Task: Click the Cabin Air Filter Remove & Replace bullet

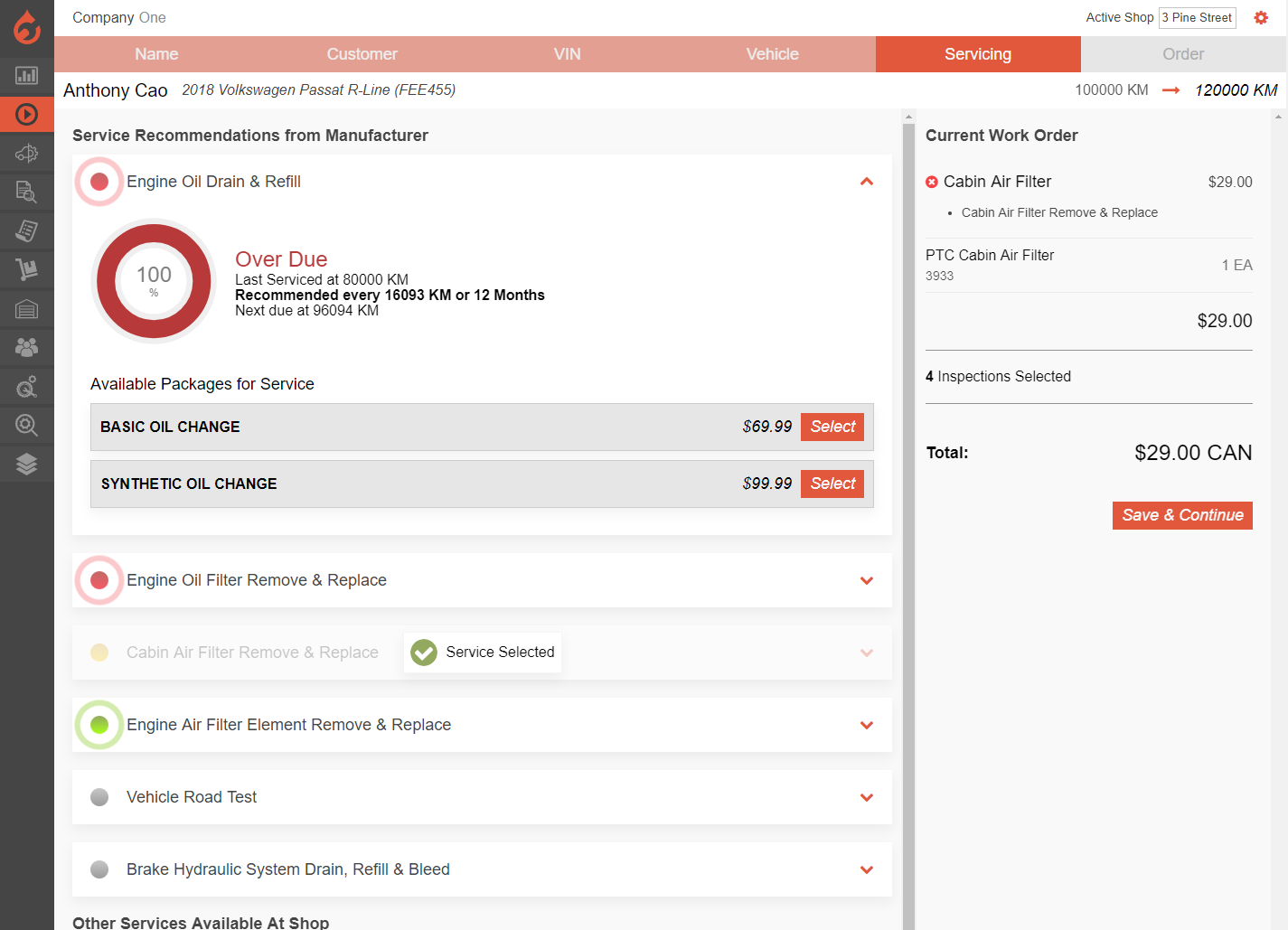Action: [1059, 212]
